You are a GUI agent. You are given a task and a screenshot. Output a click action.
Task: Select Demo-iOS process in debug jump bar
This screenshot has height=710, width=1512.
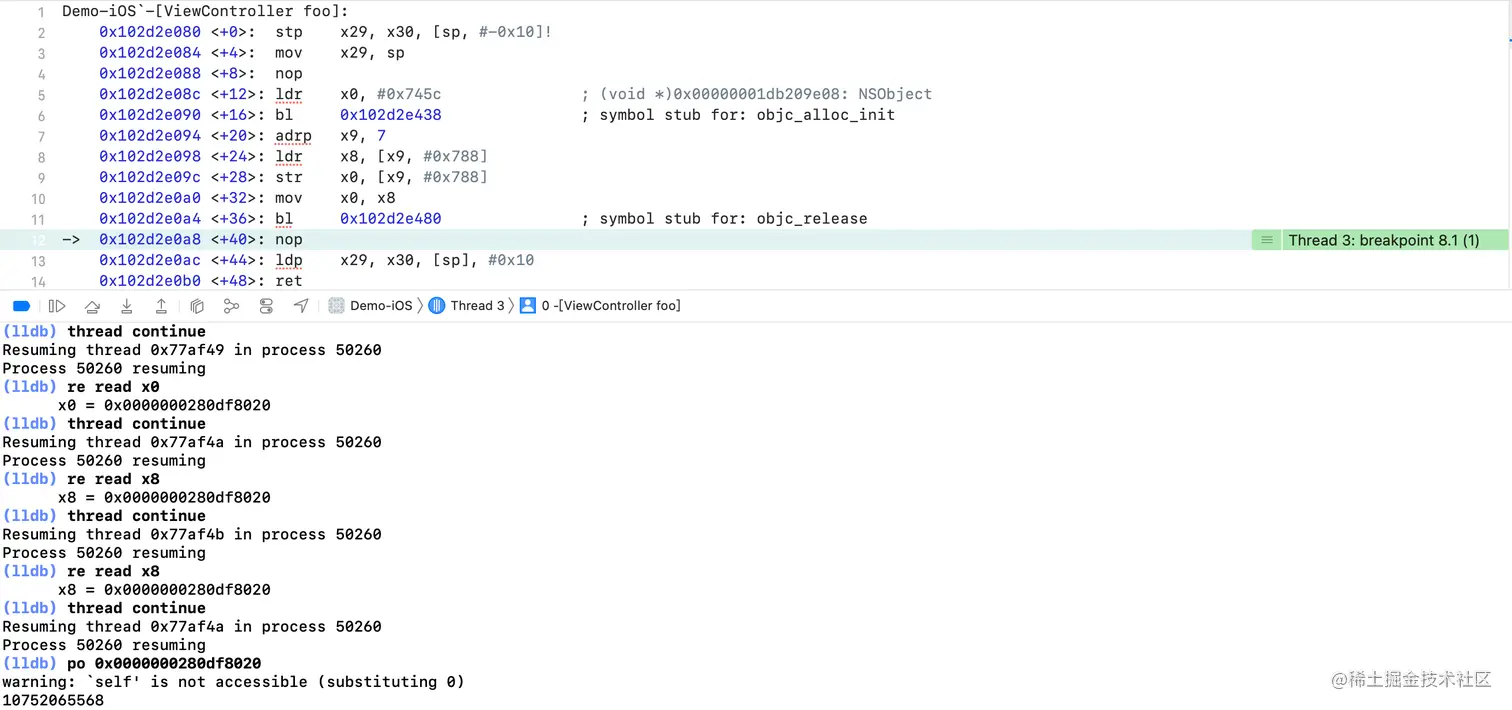click(x=371, y=306)
